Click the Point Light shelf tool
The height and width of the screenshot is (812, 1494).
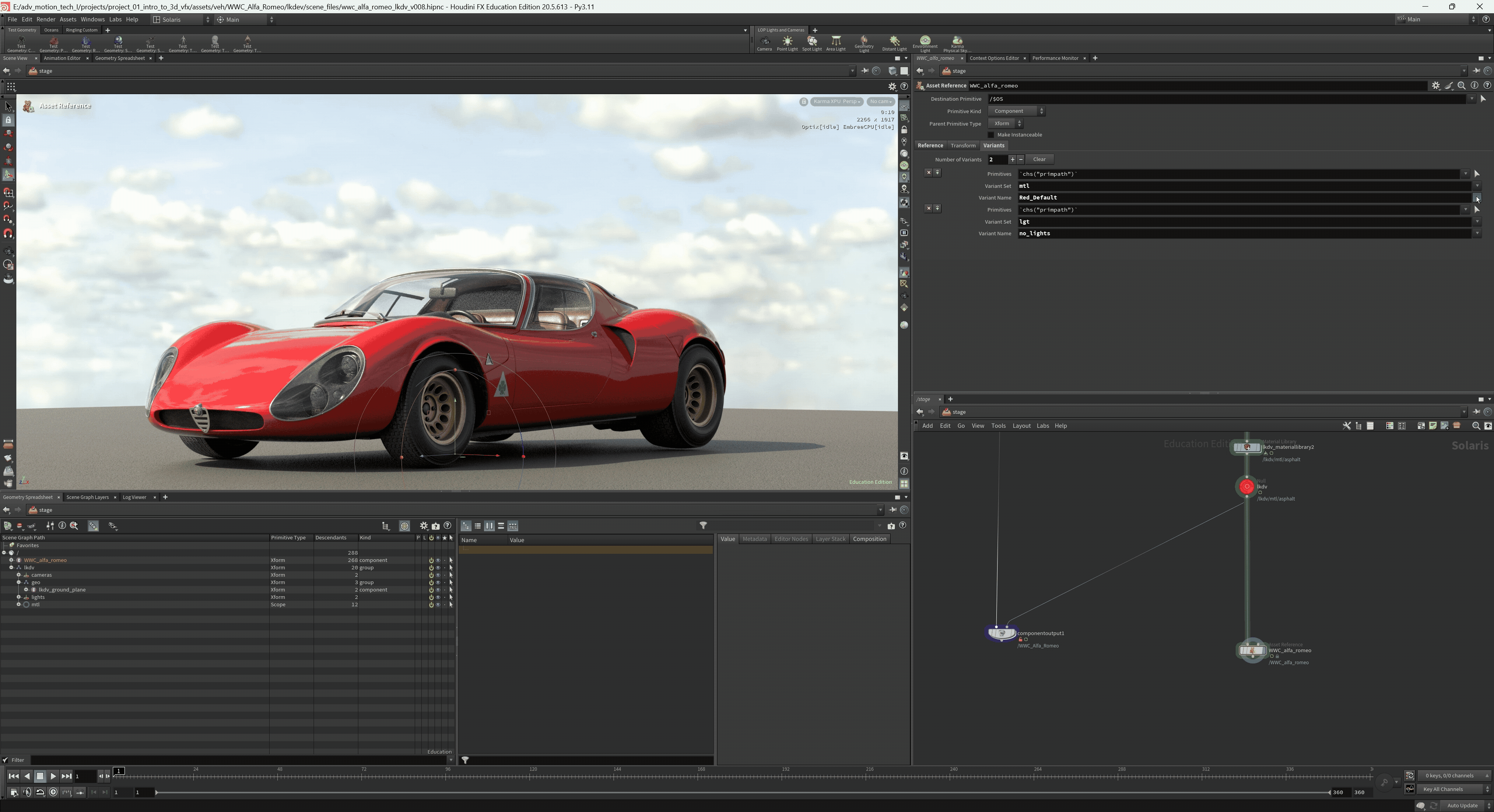click(787, 42)
